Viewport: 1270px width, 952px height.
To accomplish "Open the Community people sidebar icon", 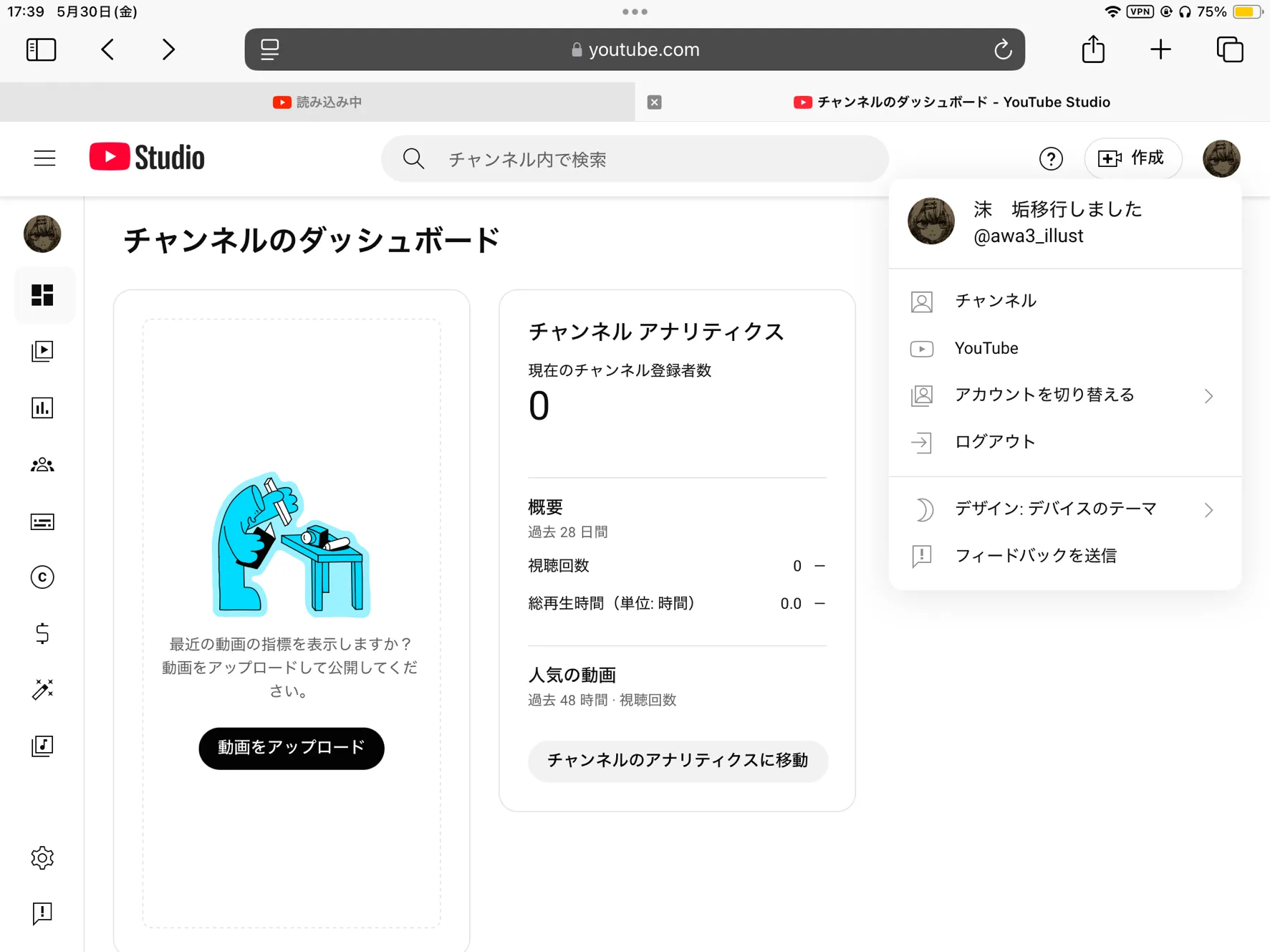I will [42, 465].
